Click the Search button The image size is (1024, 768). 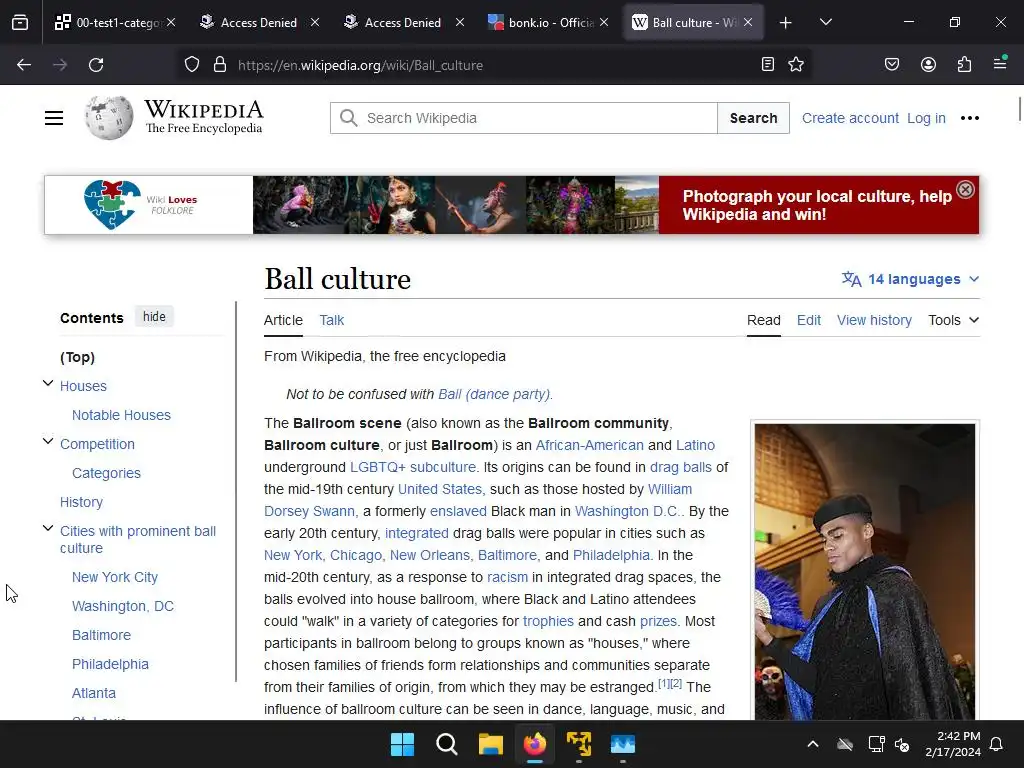point(754,118)
